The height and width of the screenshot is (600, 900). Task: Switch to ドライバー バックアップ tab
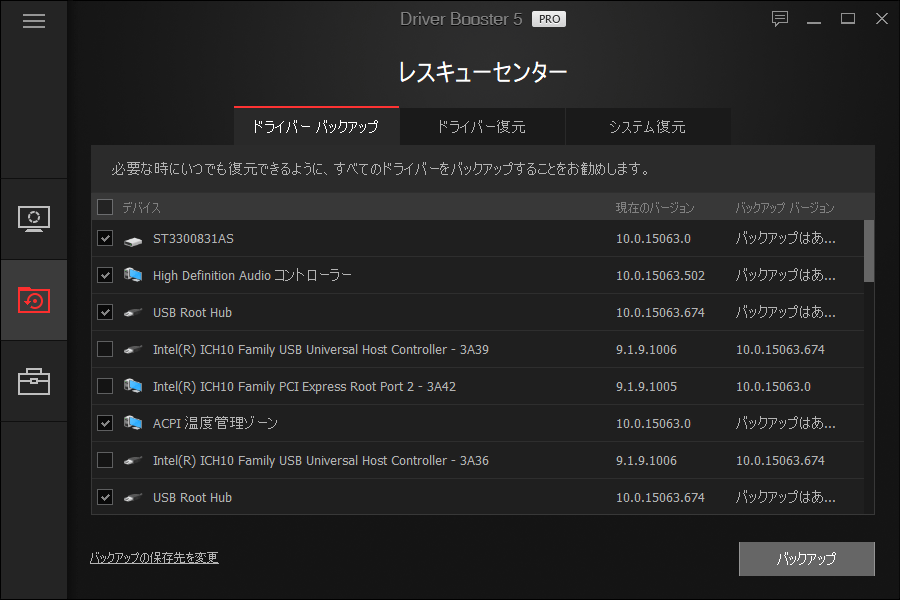(316, 126)
